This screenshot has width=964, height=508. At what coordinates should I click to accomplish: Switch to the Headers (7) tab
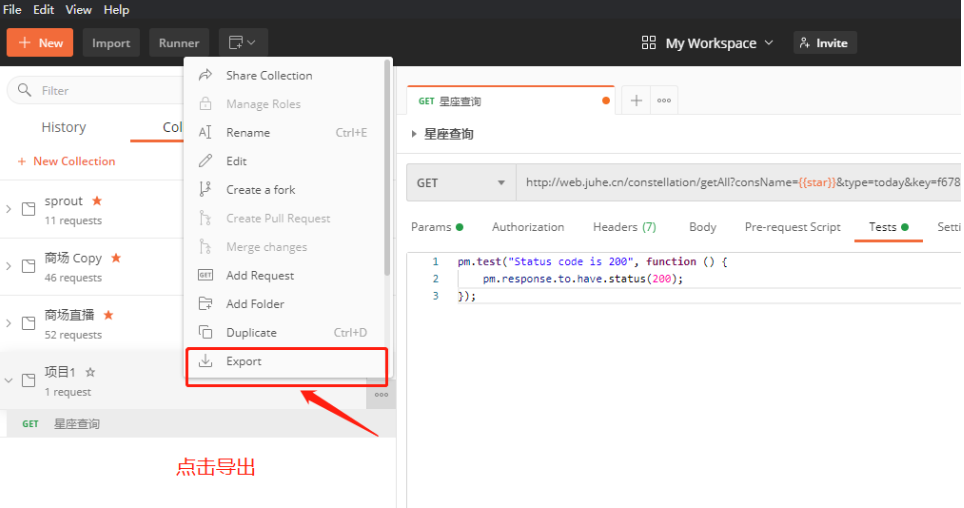point(624,227)
